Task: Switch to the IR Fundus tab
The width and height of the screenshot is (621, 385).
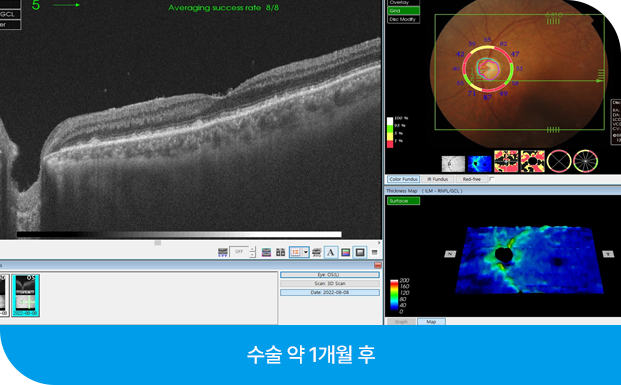Action: coord(437,179)
